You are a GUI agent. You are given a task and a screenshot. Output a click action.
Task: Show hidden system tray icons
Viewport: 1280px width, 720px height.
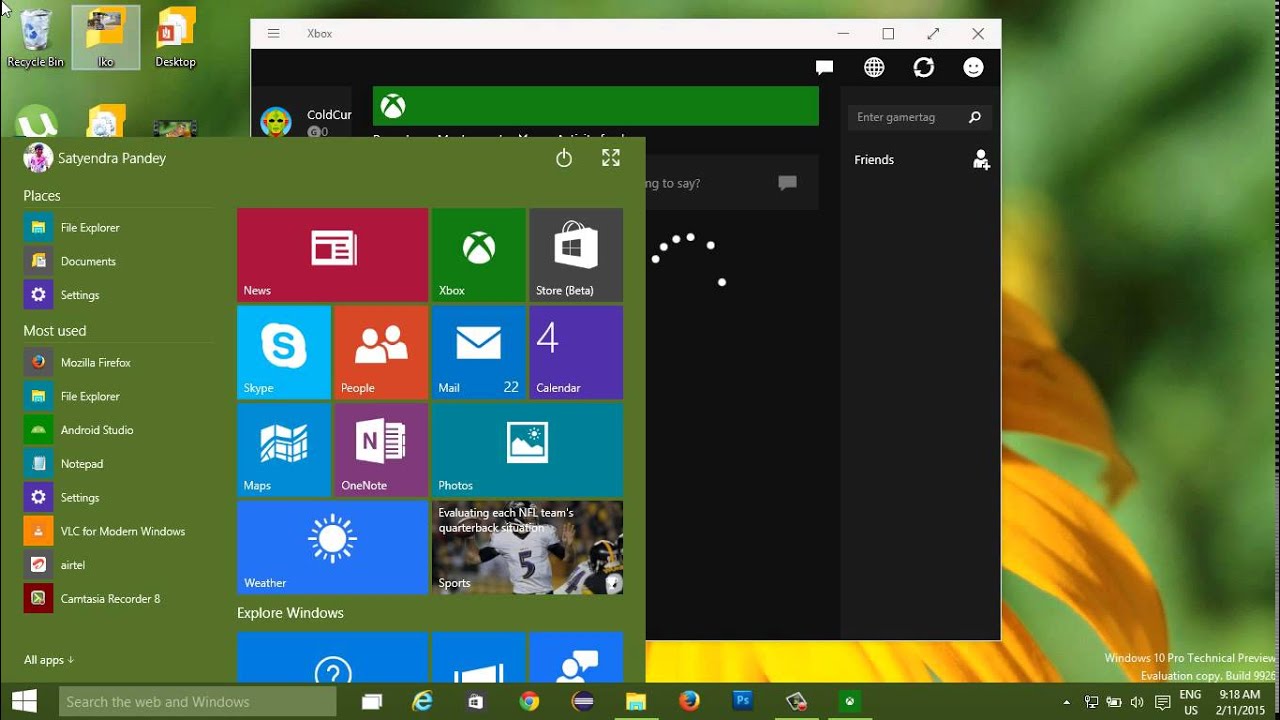click(1066, 702)
